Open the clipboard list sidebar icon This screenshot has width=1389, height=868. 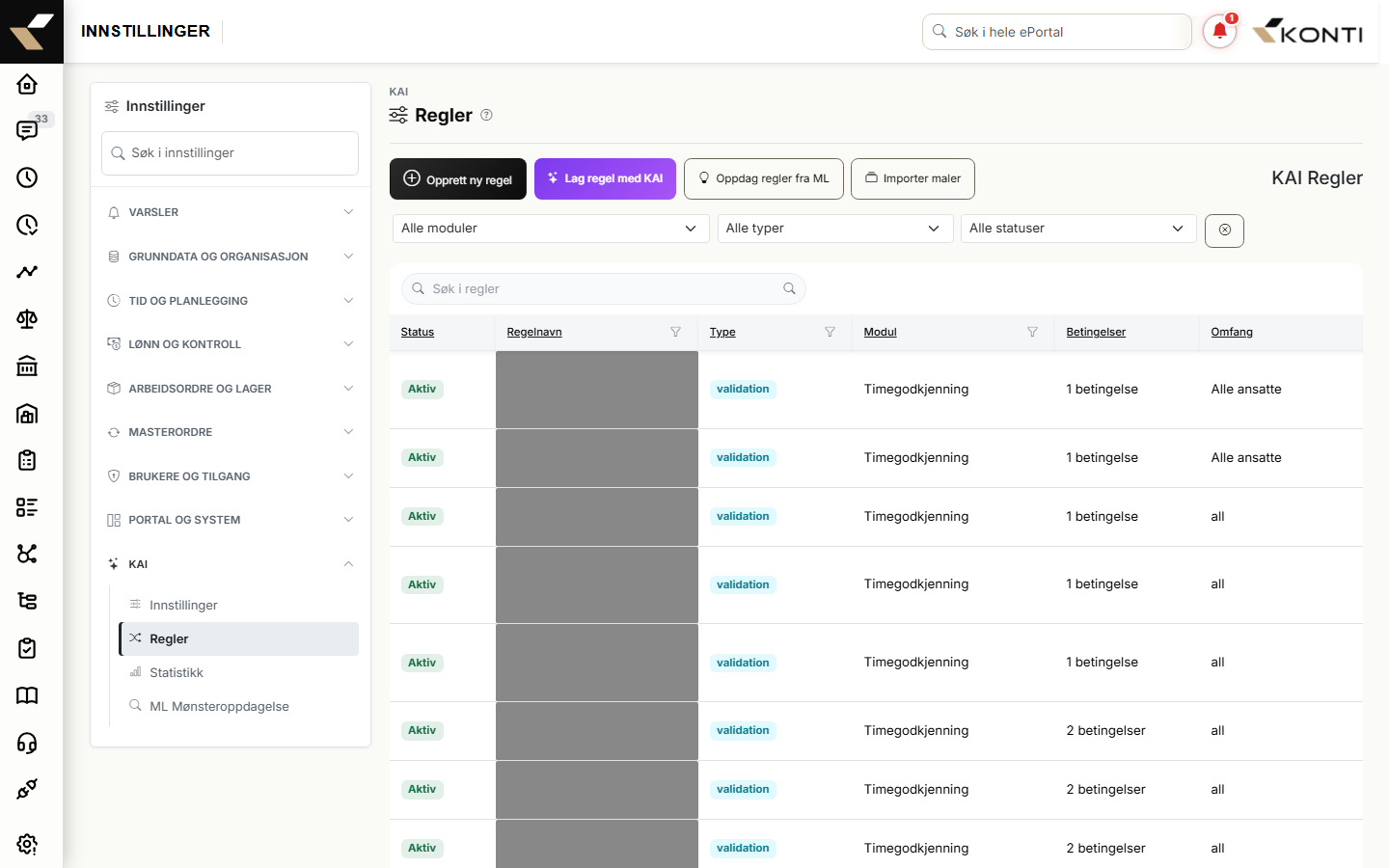click(27, 460)
